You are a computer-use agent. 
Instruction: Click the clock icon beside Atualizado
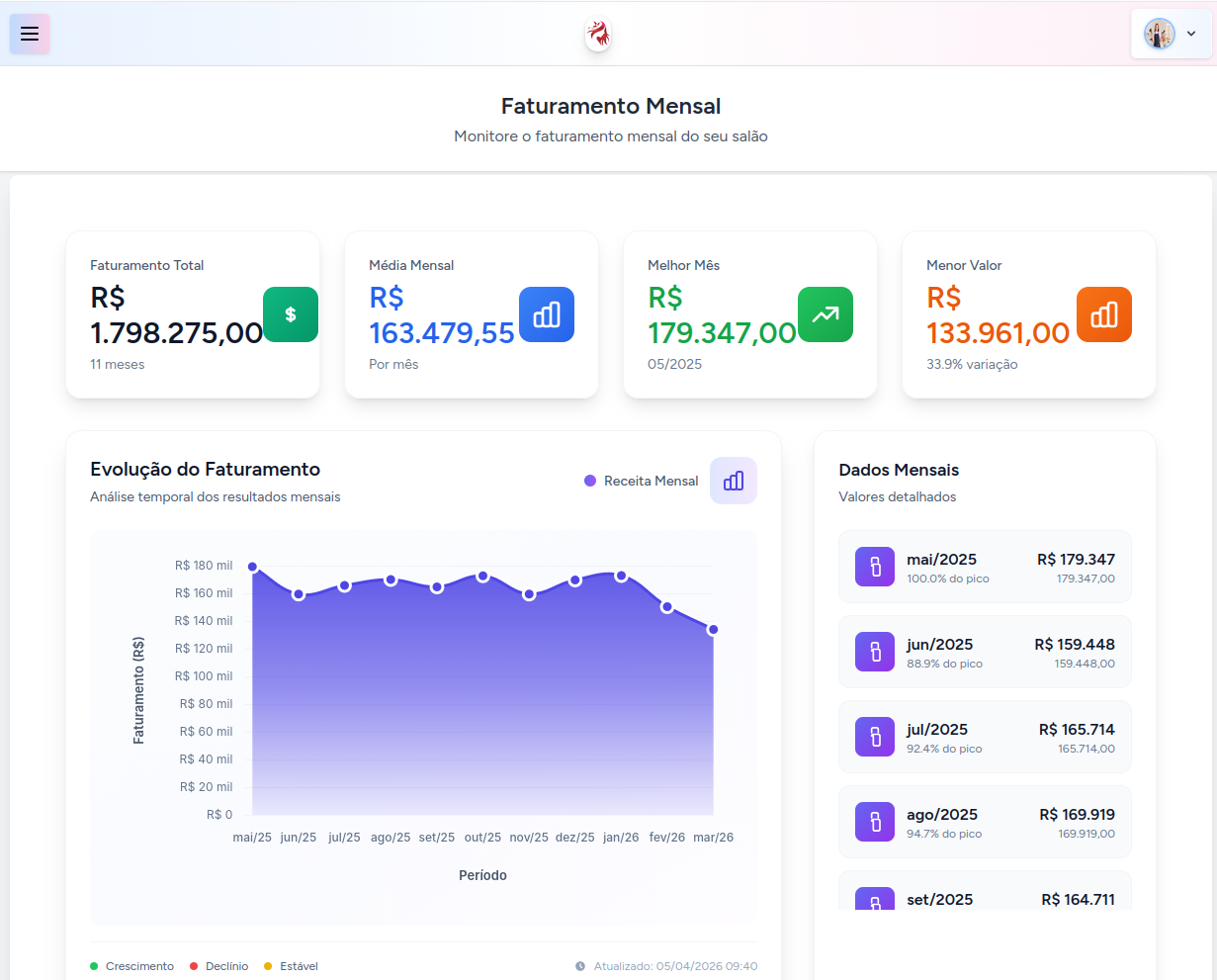(580, 966)
